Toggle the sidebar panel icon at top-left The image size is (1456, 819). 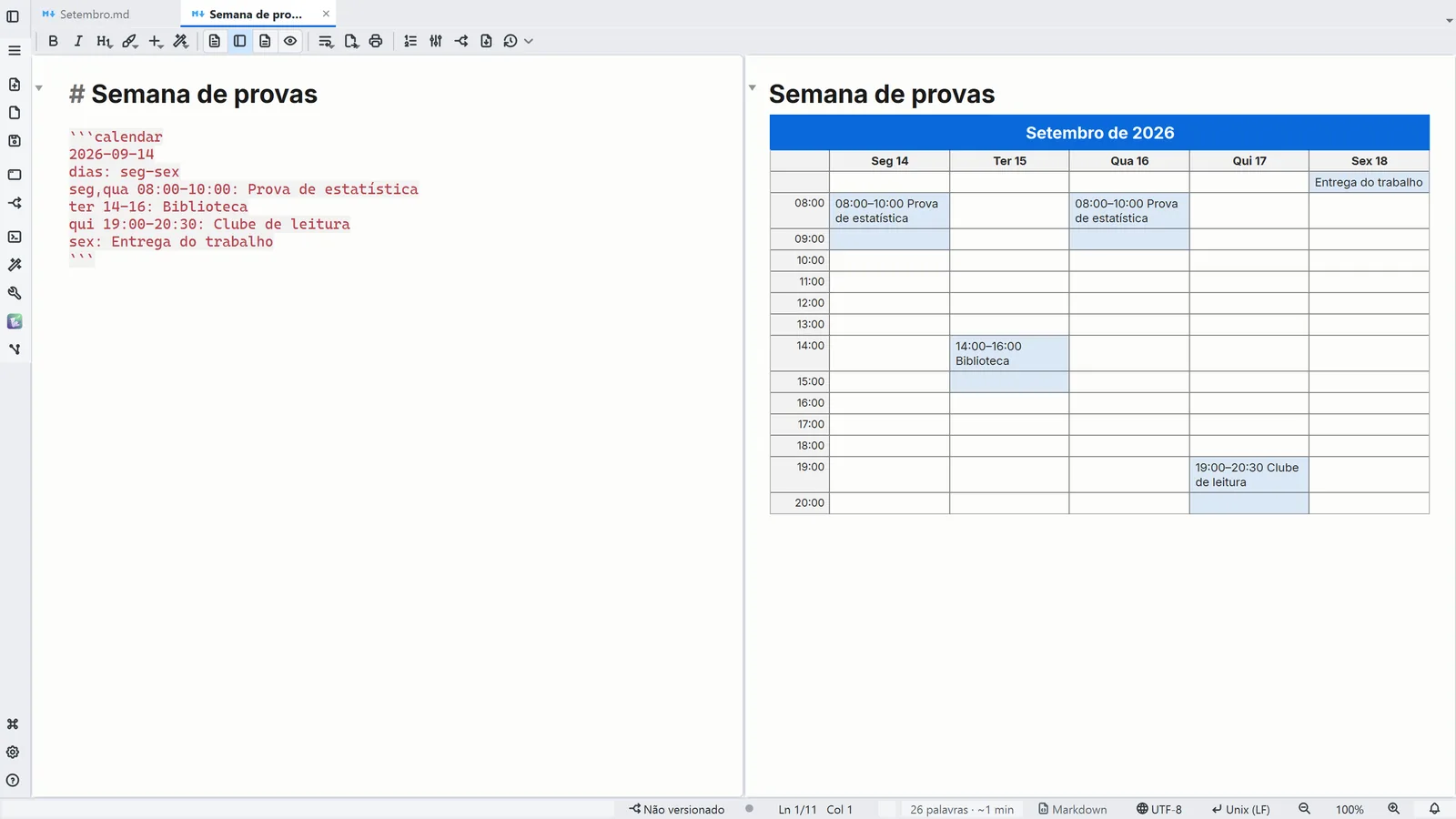(x=13, y=15)
